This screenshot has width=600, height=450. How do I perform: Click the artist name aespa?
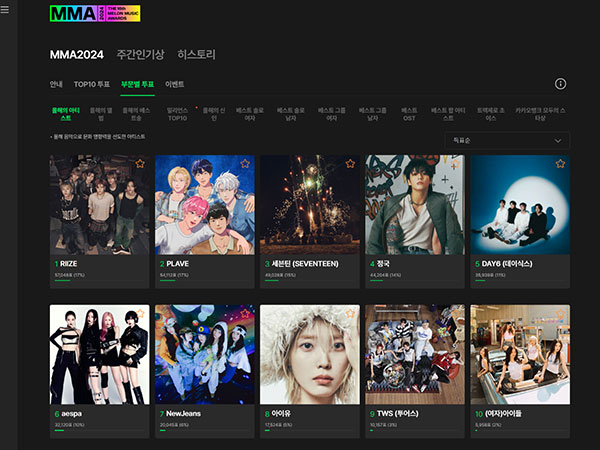(x=72, y=414)
